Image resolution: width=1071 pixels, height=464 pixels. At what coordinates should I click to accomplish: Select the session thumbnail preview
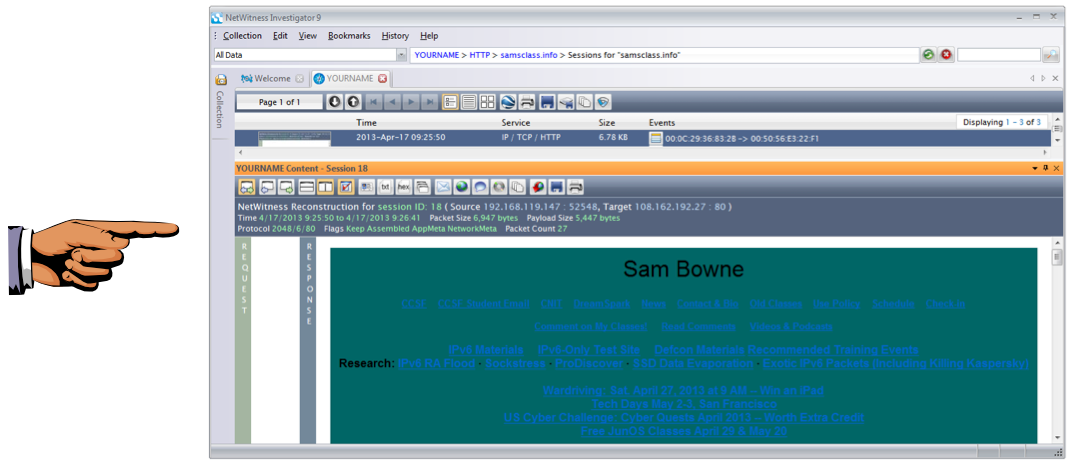[294, 138]
